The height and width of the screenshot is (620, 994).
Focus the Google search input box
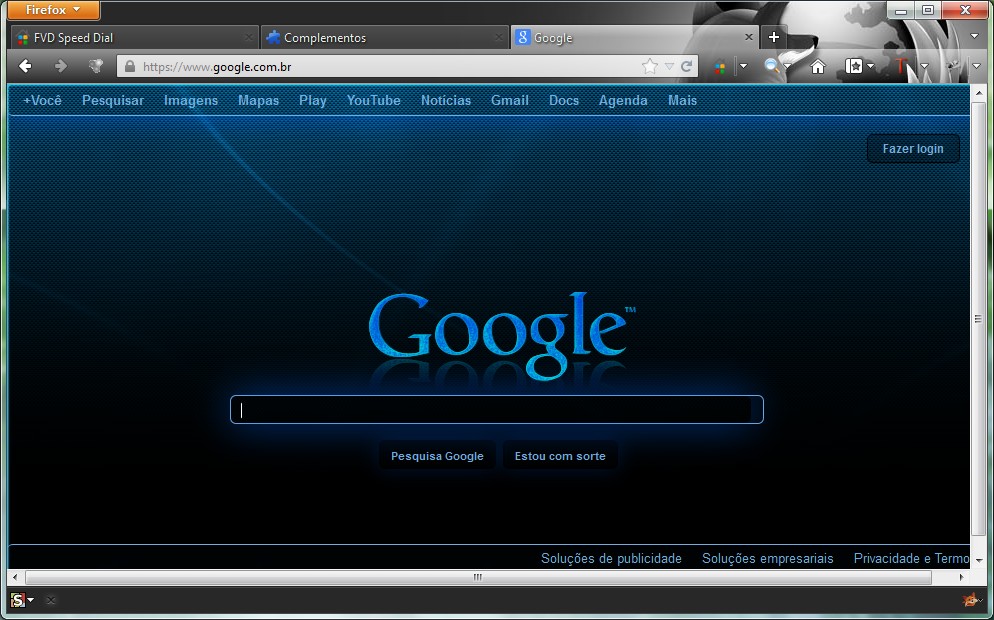click(x=496, y=410)
